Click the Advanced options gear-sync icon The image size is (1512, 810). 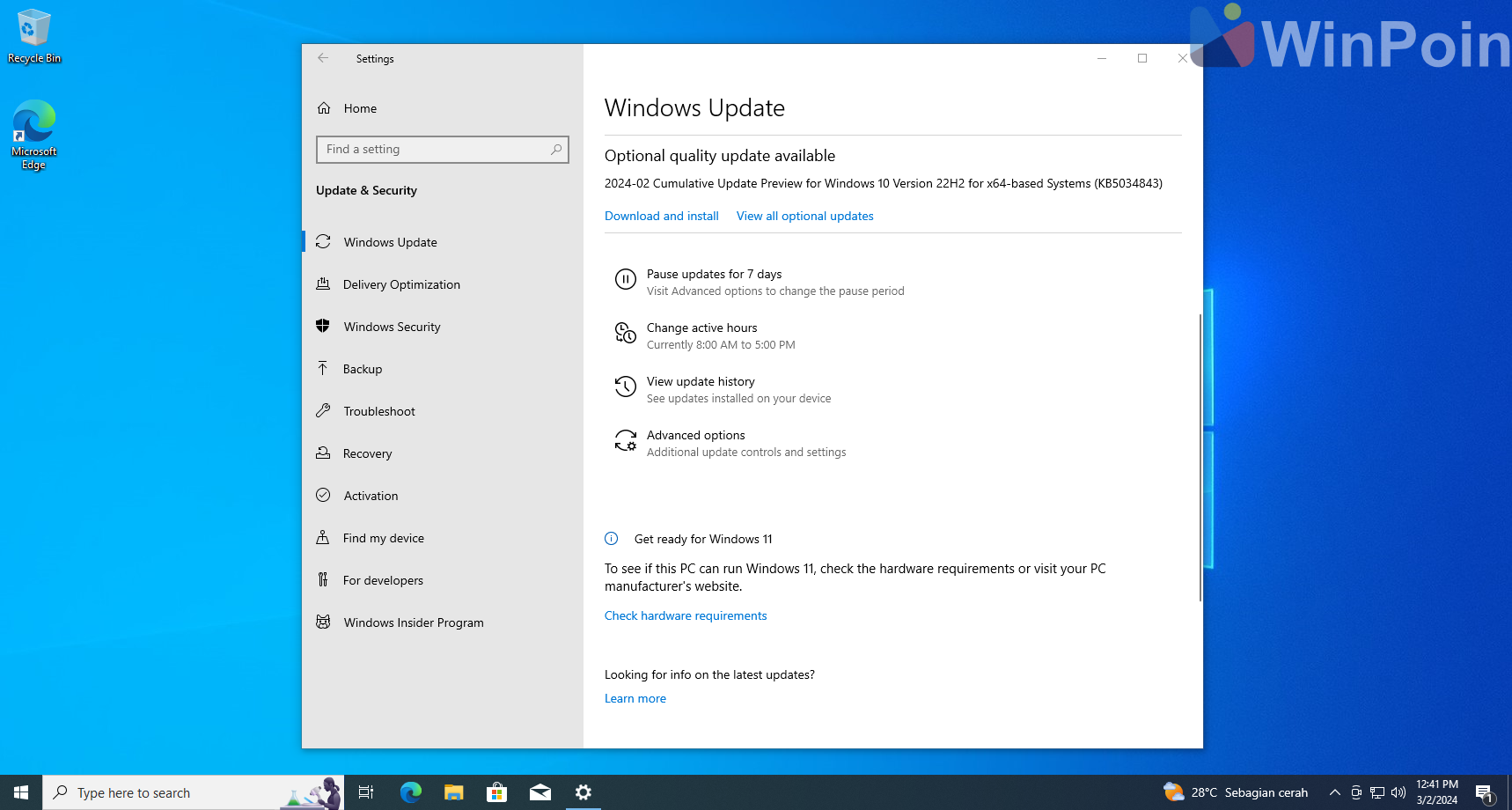tap(625, 441)
